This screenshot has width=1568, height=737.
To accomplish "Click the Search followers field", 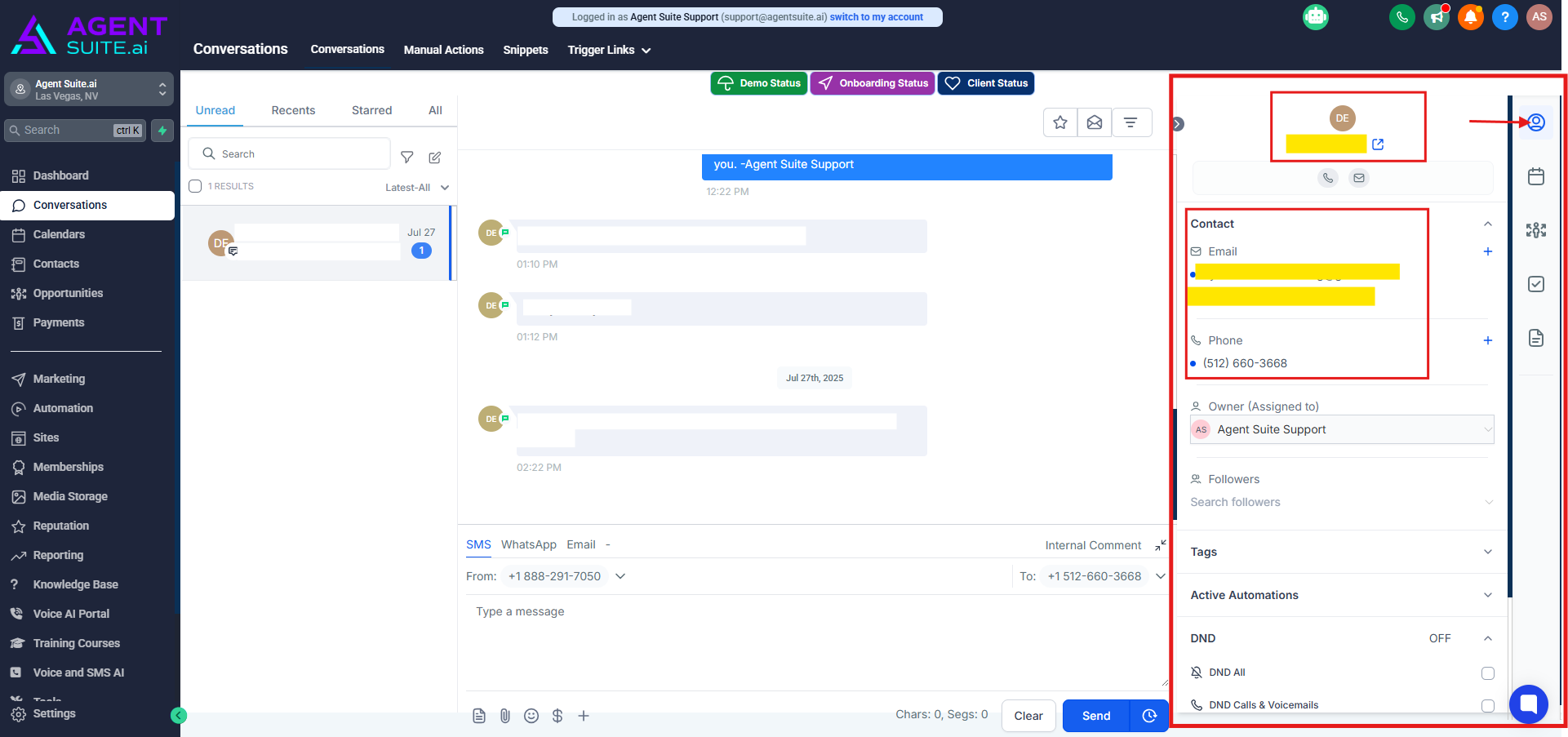I will click(1342, 502).
